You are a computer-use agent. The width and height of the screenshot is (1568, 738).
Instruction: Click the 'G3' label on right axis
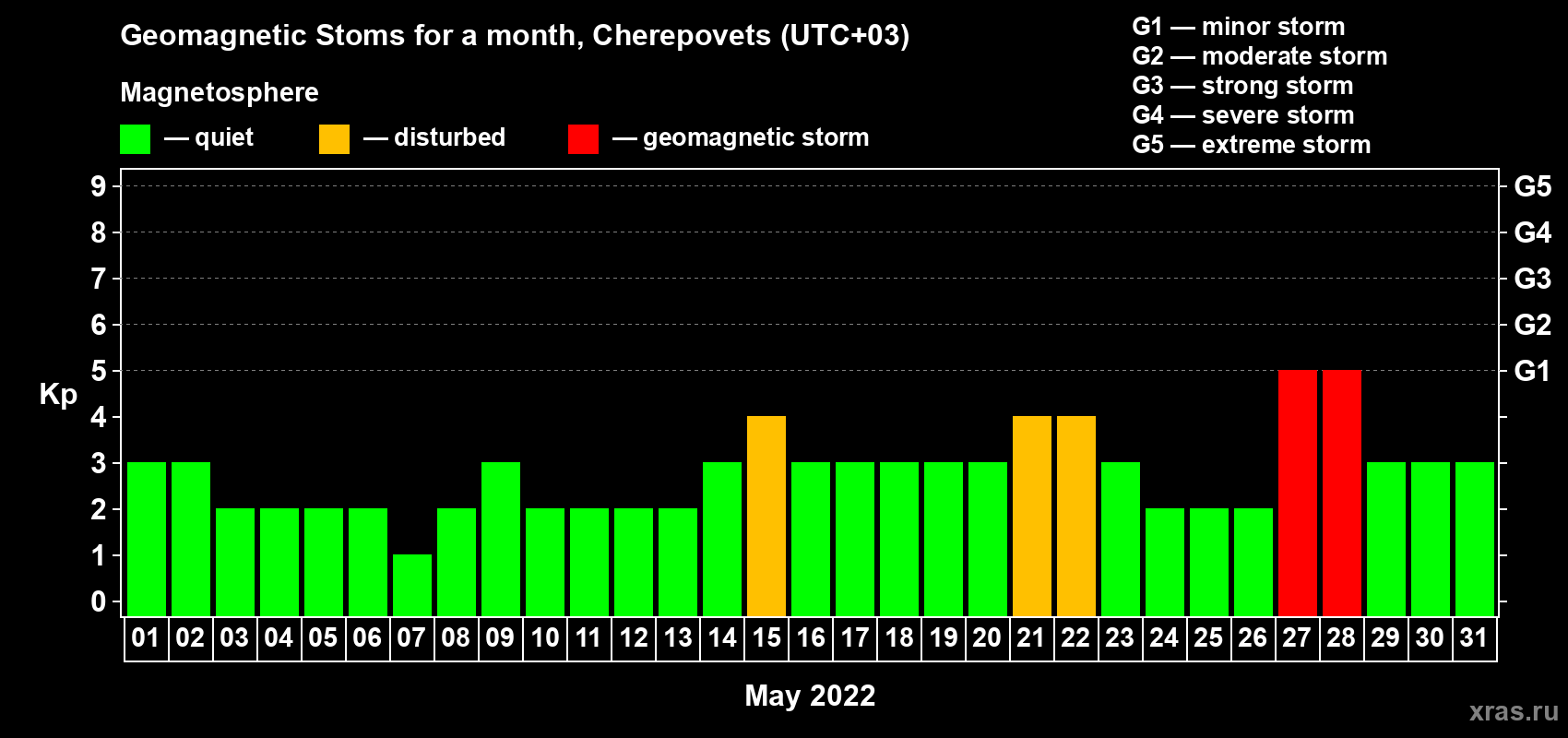pyautogui.click(x=1533, y=279)
